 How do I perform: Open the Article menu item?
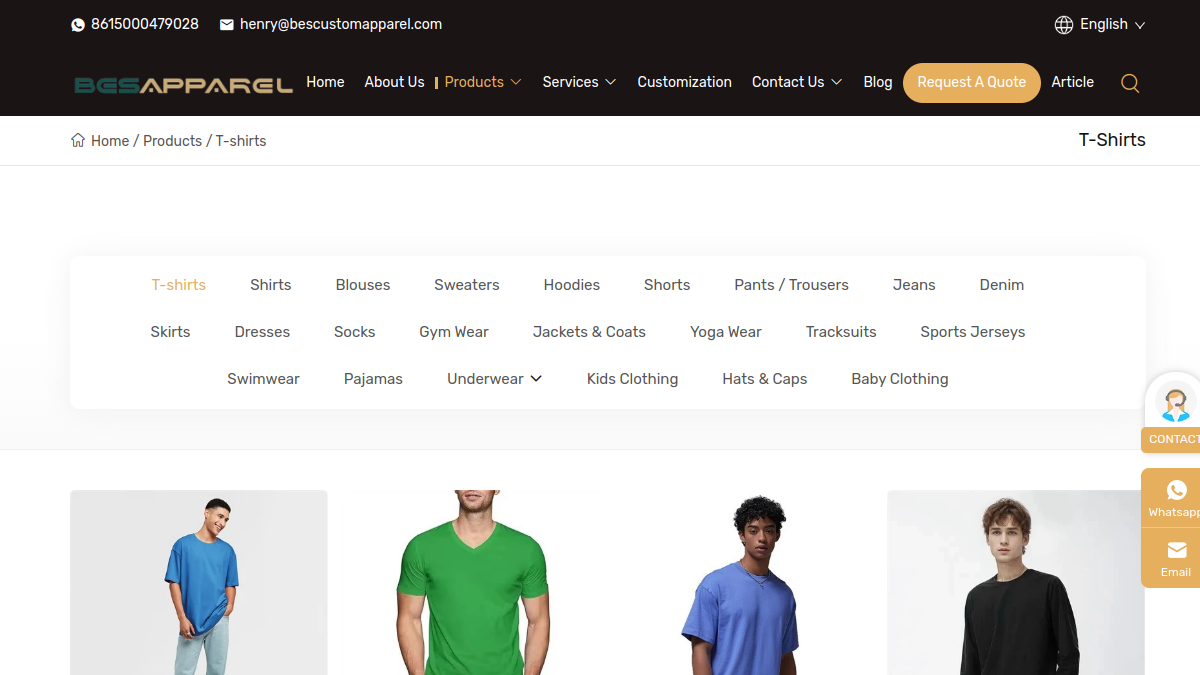(1072, 82)
